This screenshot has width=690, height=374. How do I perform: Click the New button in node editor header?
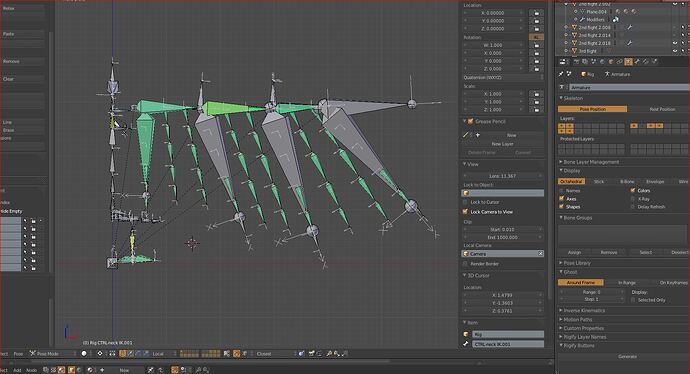pos(125,370)
